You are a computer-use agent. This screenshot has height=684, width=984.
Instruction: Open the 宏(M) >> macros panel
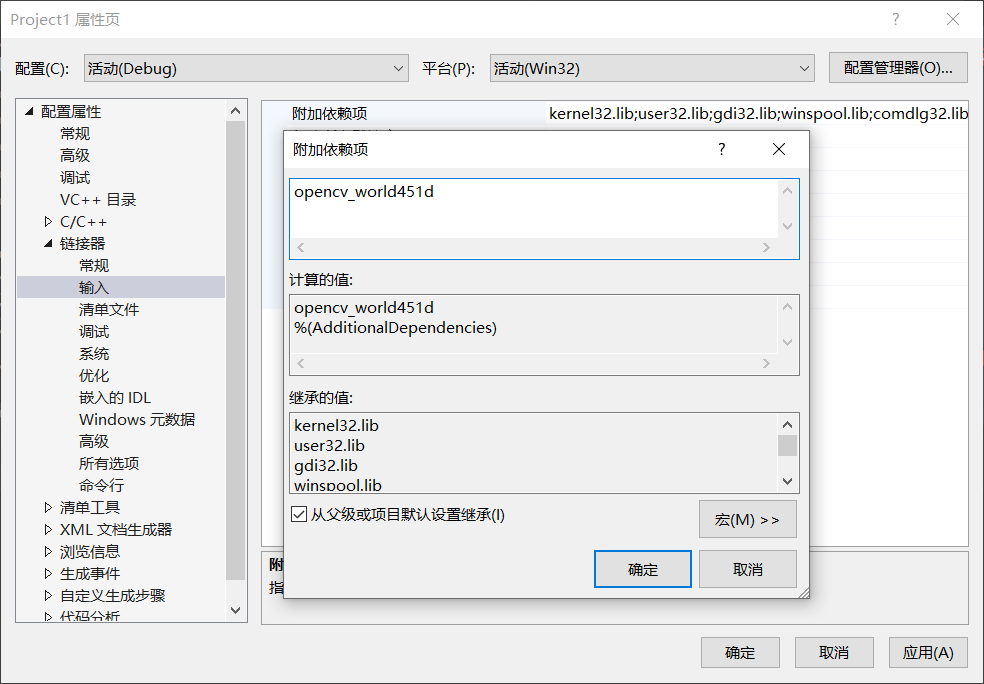point(747,519)
